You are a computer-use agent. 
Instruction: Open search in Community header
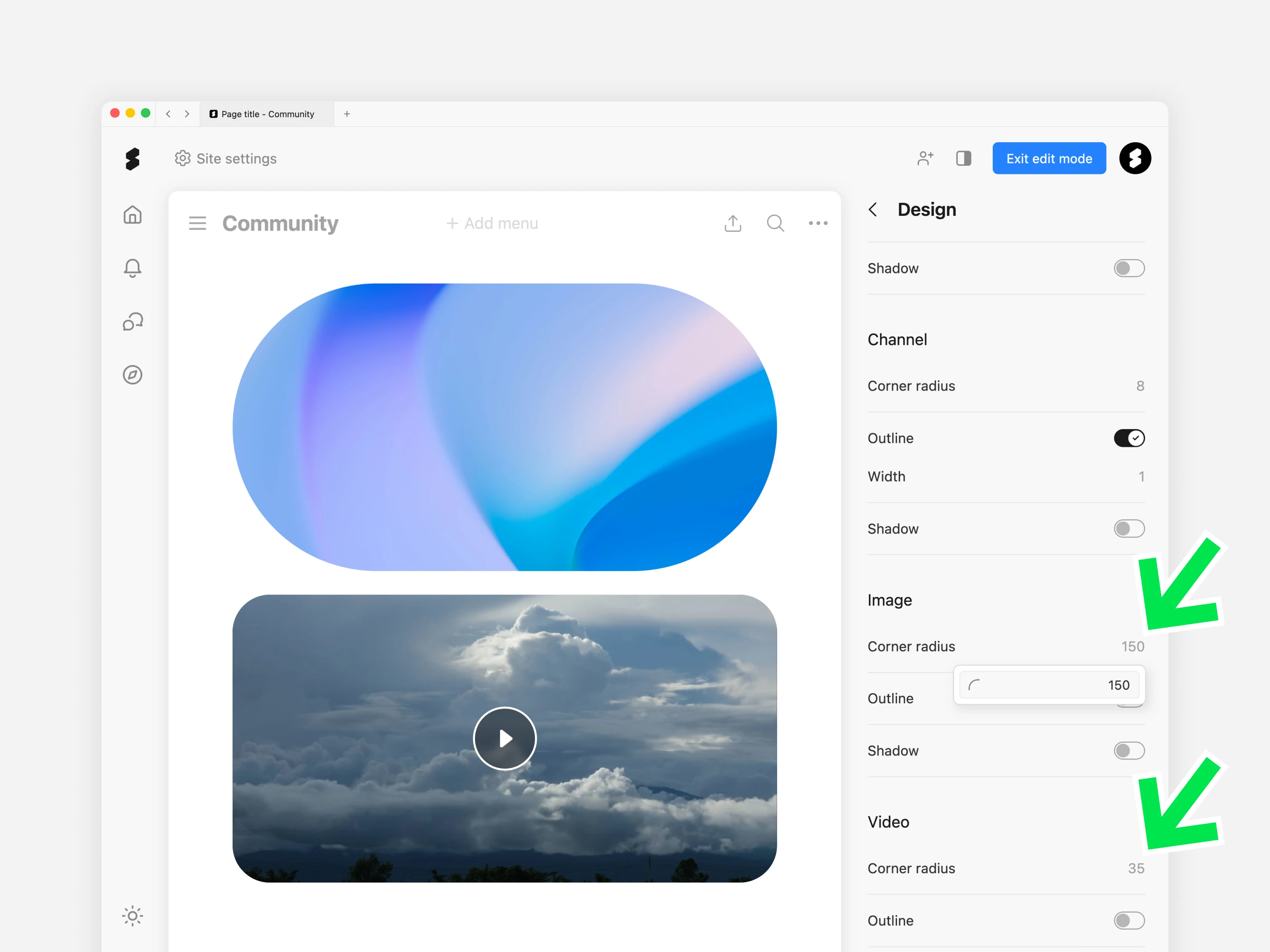pyautogui.click(x=775, y=223)
